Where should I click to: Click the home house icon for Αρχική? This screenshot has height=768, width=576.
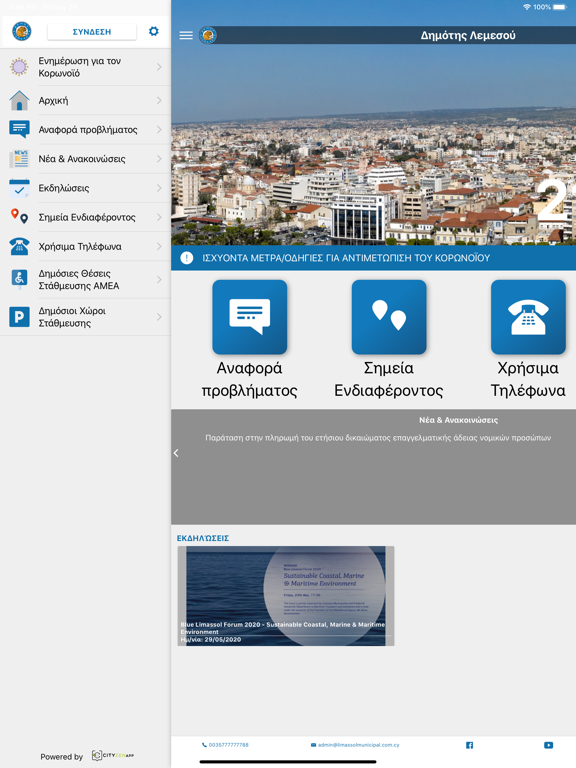coord(19,100)
